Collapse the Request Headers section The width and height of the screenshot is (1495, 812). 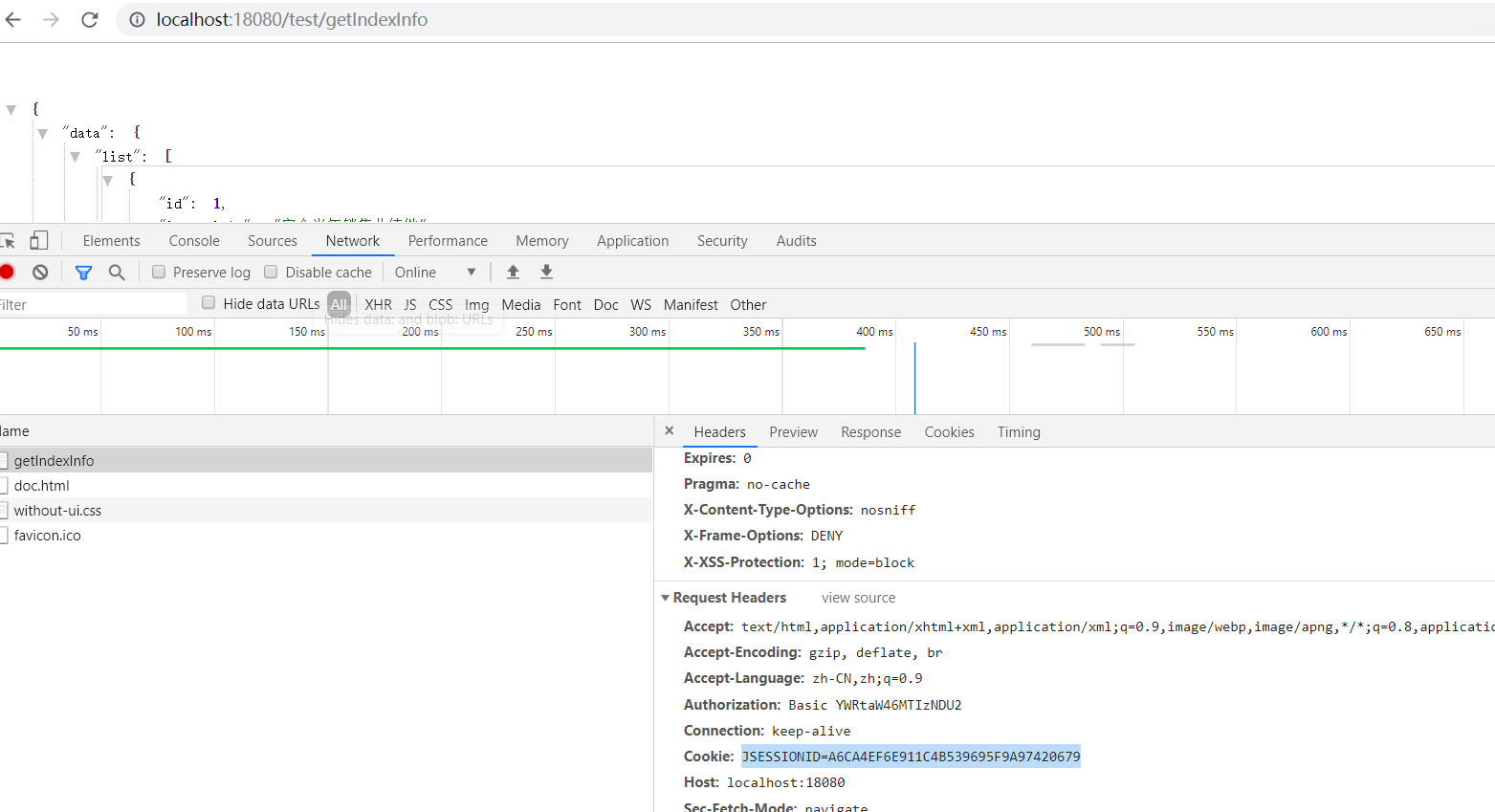pos(666,597)
